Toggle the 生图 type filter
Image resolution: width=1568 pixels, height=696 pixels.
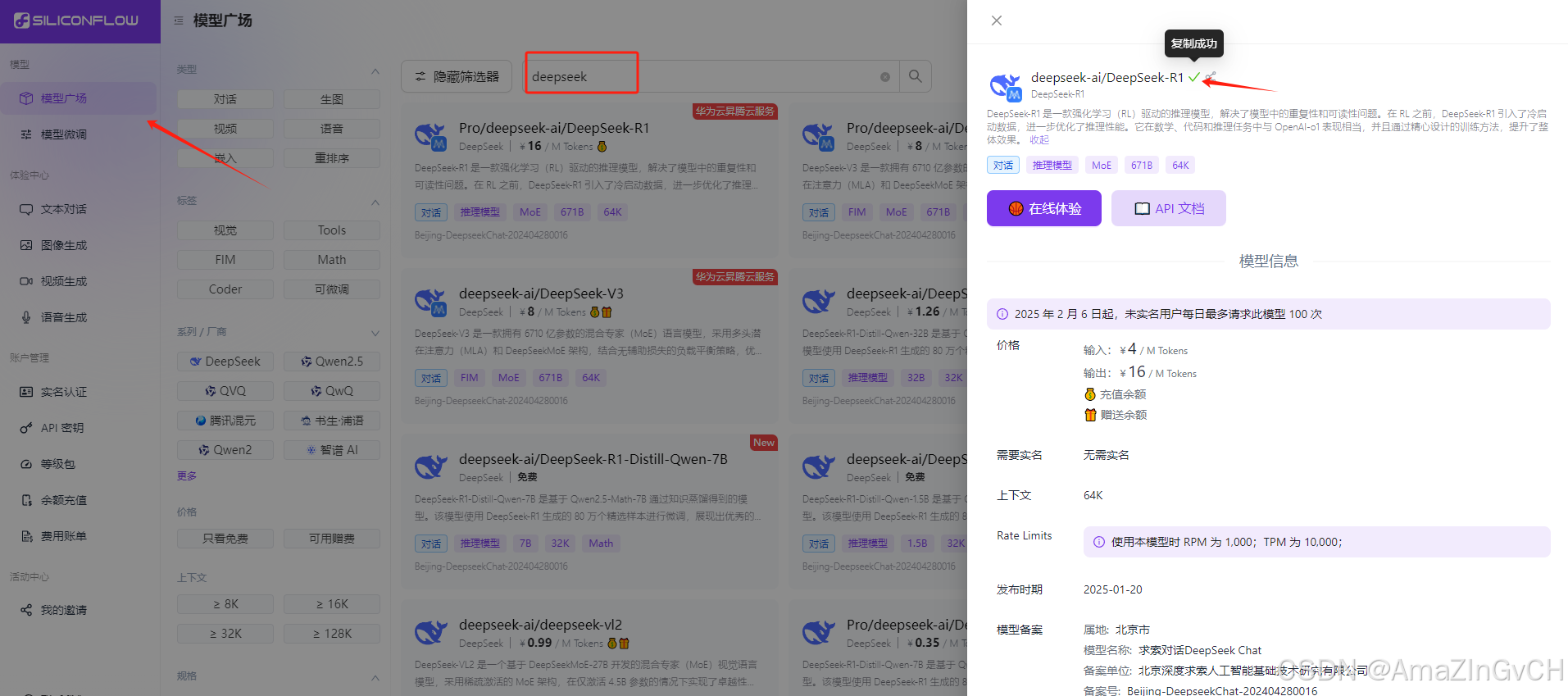point(332,99)
